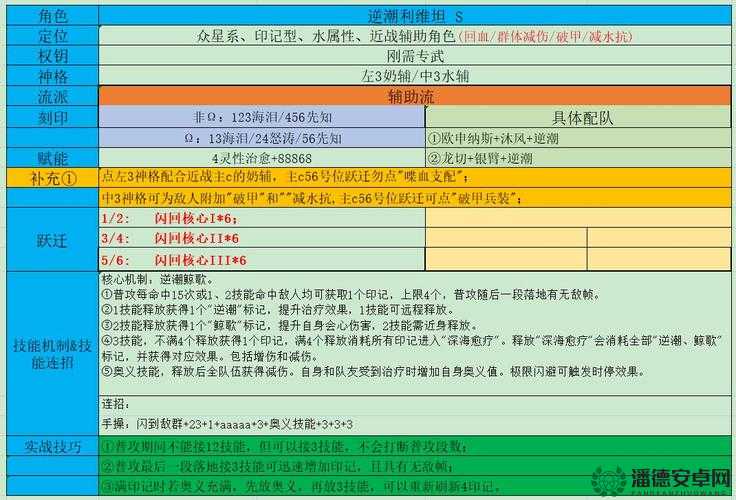Select the '③2技能释放获得1个"鲸歌"标记' line

[290, 325]
